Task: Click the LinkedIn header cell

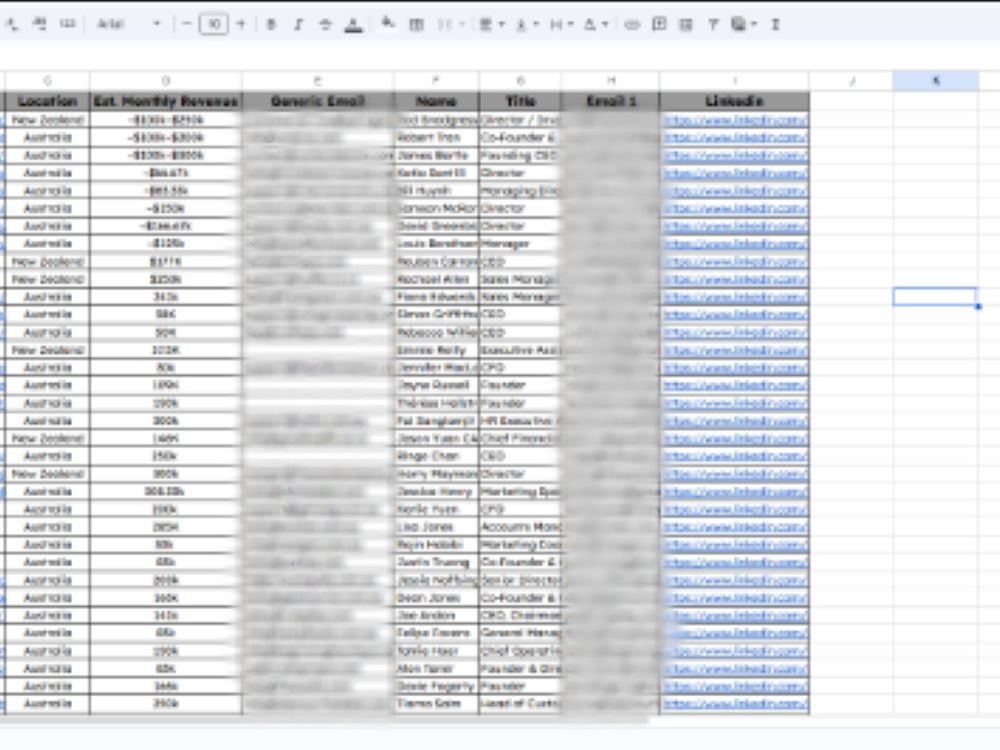Action: pyautogui.click(x=735, y=101)
